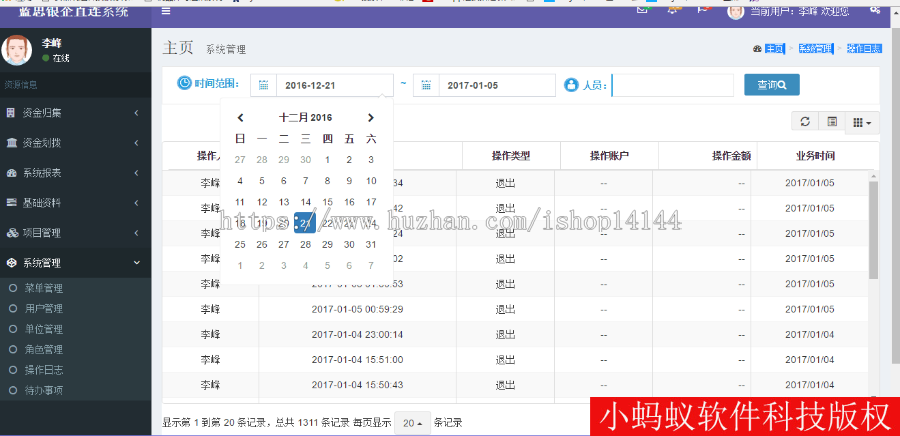
Task: Open the mail envelope notifications icon
Action: click(x=643, y=9)
